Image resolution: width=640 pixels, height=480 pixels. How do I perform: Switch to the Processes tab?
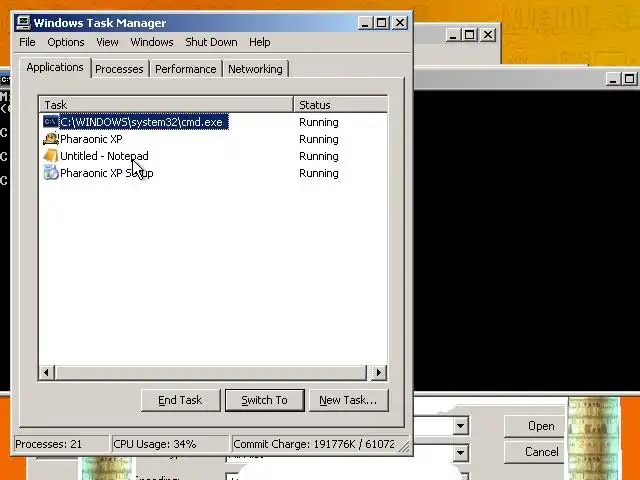click(119, 69)
